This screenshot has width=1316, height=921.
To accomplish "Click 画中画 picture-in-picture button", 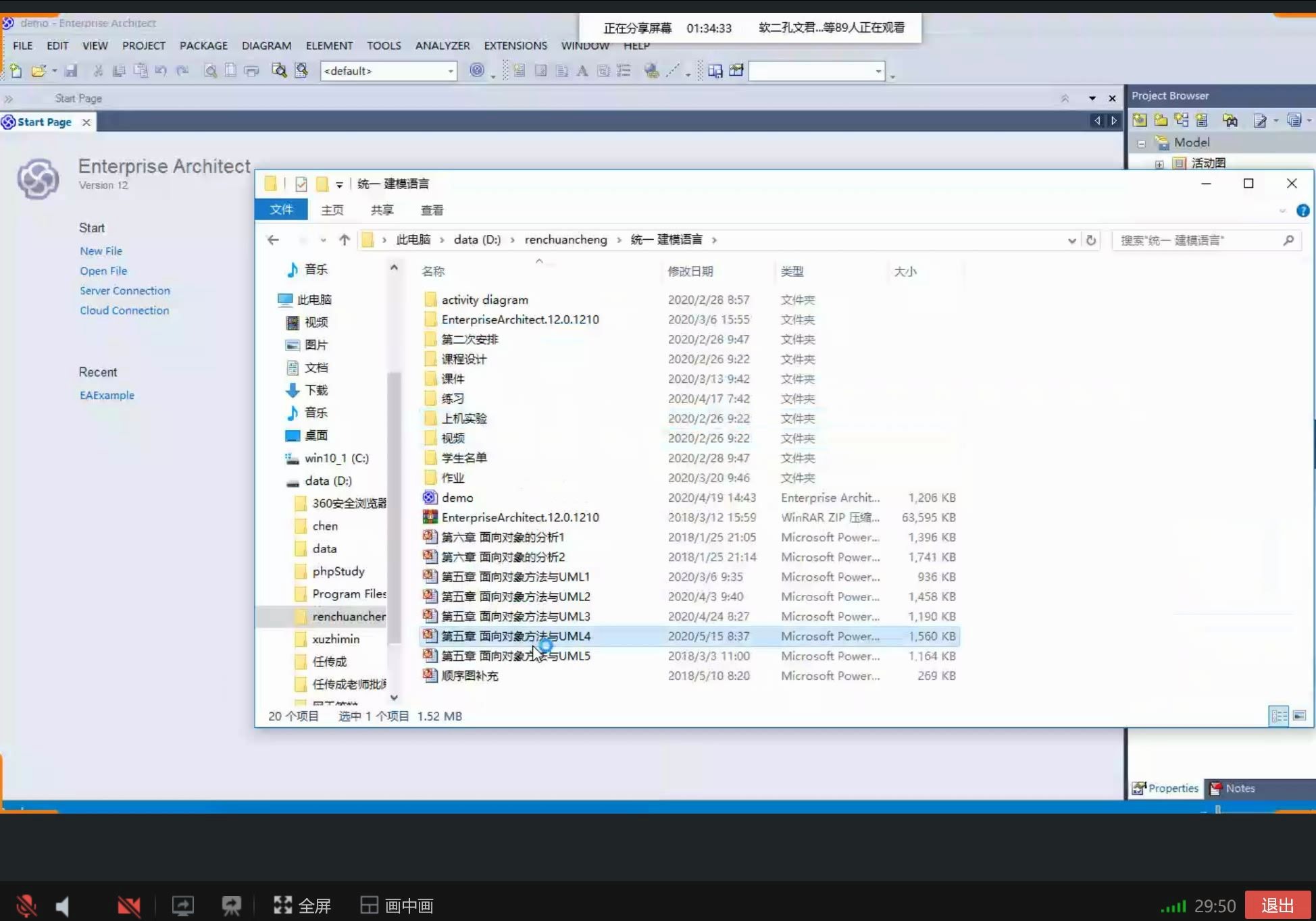I will 397,905.
